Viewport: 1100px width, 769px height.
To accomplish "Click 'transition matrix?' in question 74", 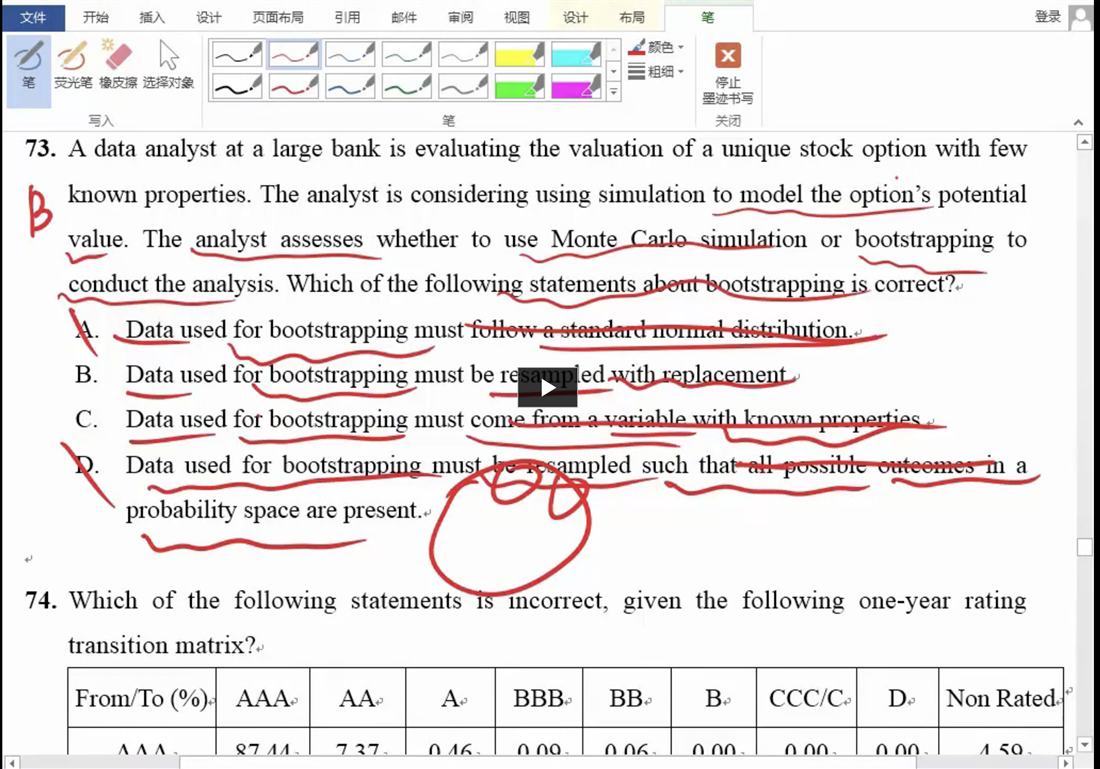I will (162, 646).
